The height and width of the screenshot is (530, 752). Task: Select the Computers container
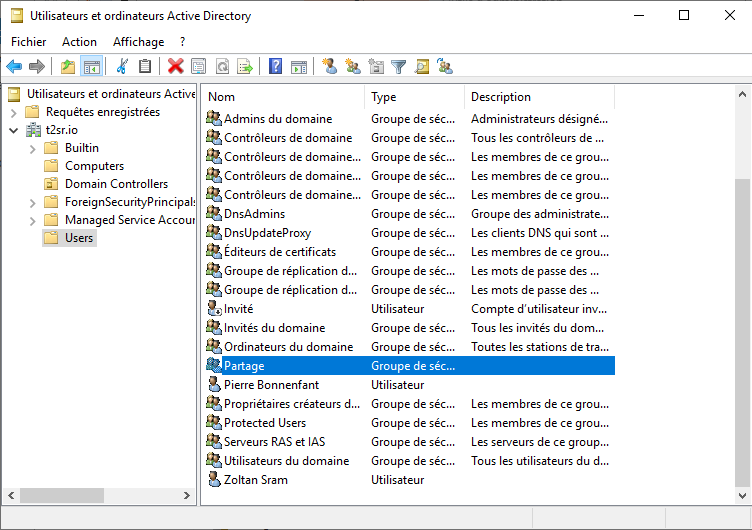tap(94, 166)
